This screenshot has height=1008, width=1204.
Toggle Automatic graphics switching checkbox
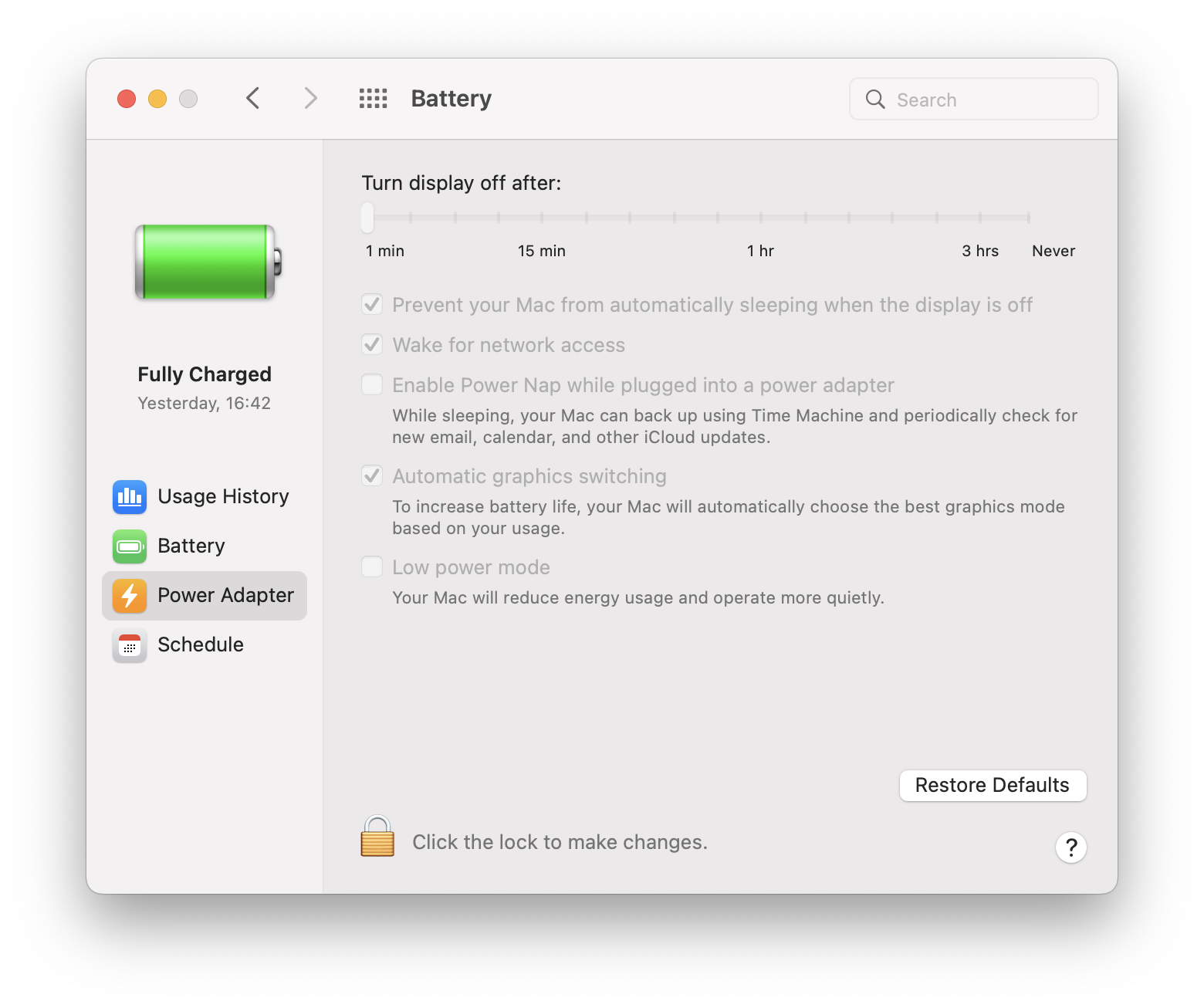point(372,475)
